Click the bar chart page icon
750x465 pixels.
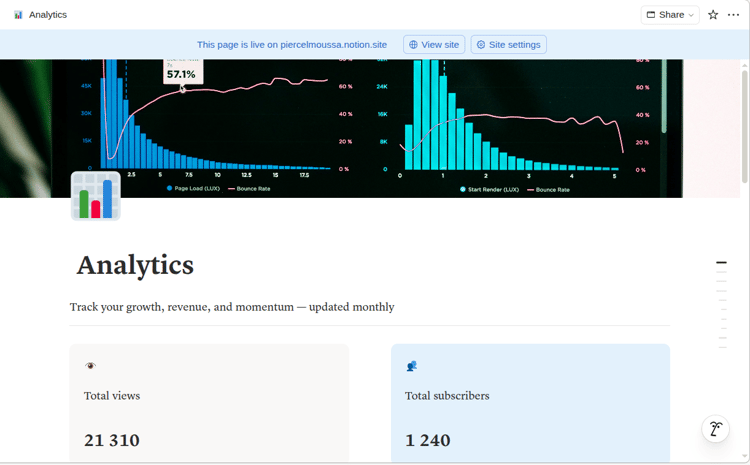(x=96, y=196)
